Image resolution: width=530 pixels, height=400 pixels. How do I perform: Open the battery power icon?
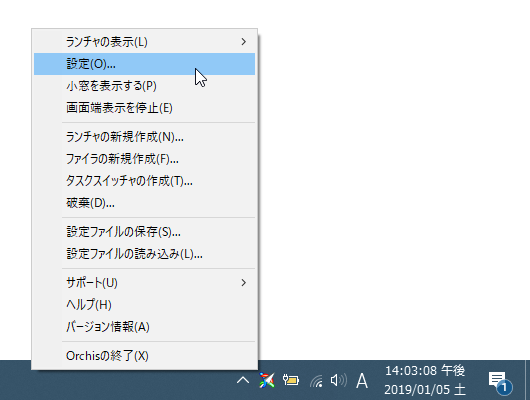(x=291, y=380)
